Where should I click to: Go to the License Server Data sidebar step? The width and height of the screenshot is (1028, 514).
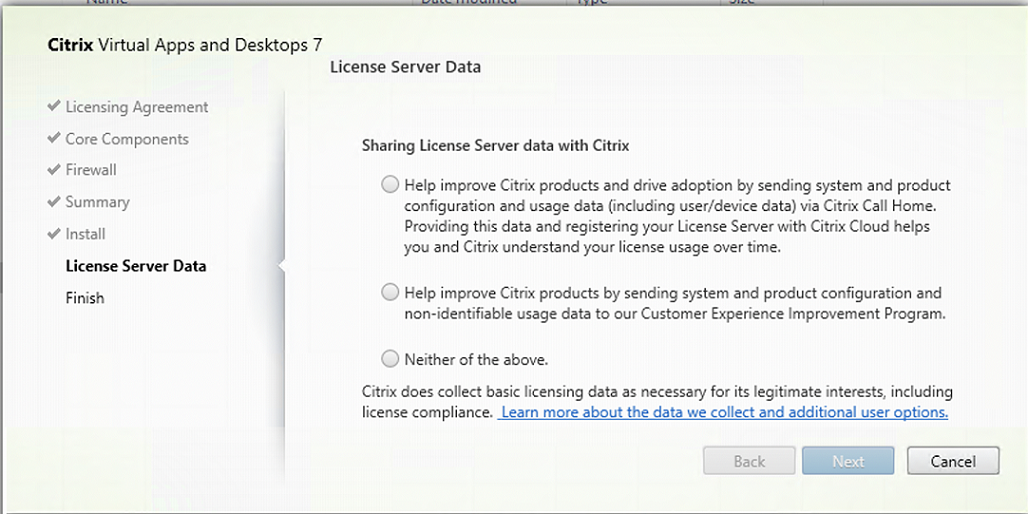[135, 266]
